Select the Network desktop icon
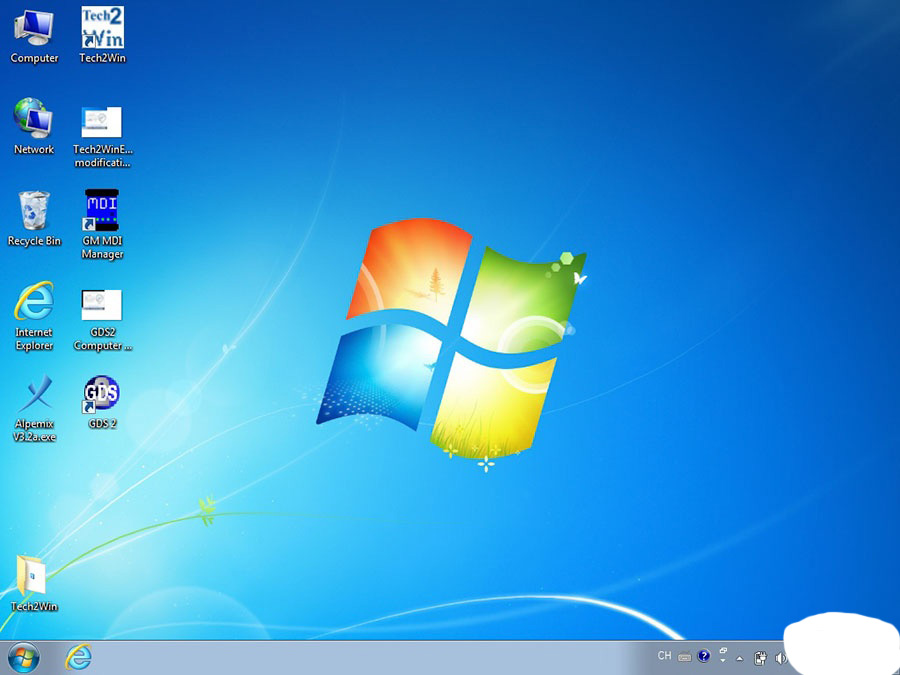 (x=34, y=127)
